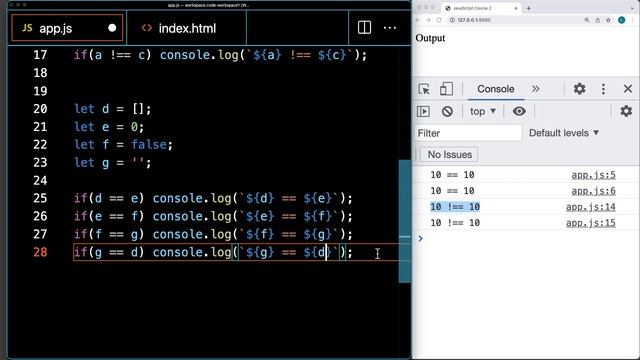This screenshot has width=640, height=360.
Task: Click line number 20 in gutter
Action: [40, 109]
